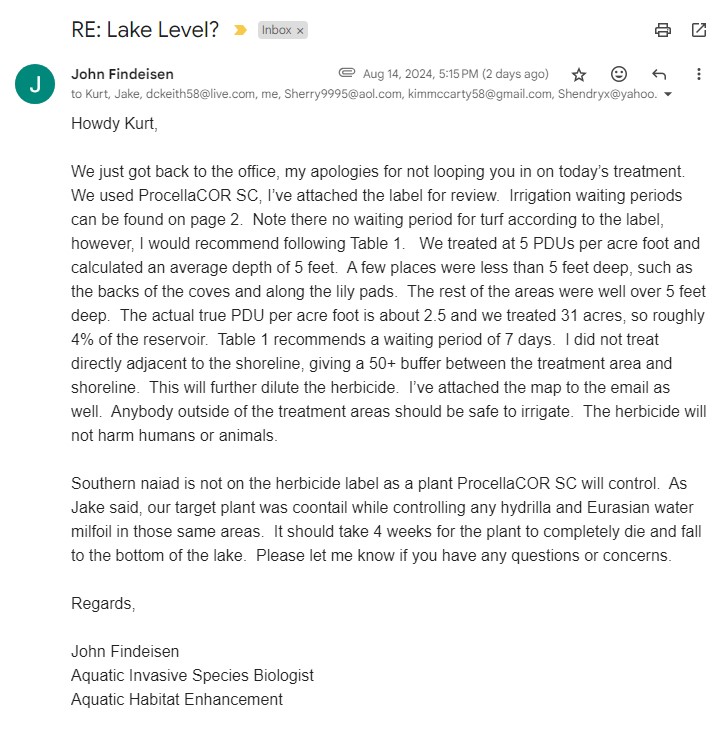
Task: Click the Aquatic Invasive Species Biologist signature line
Action: tap(192, 676)
